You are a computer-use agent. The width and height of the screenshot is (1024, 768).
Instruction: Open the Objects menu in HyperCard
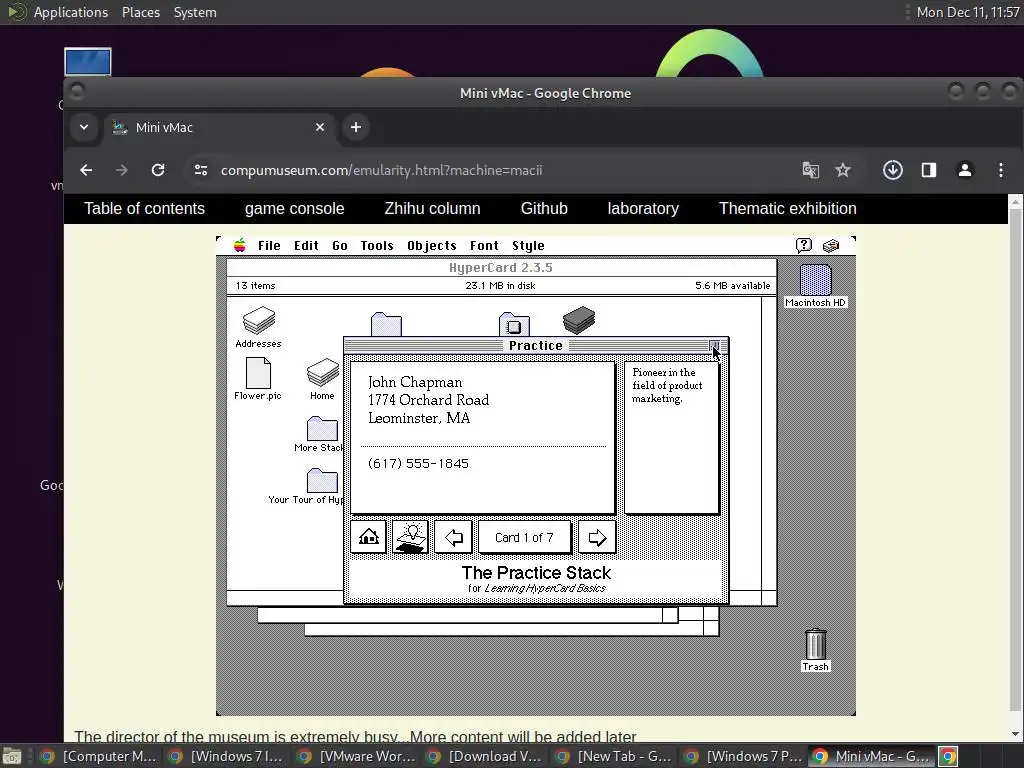click(432, 246)
